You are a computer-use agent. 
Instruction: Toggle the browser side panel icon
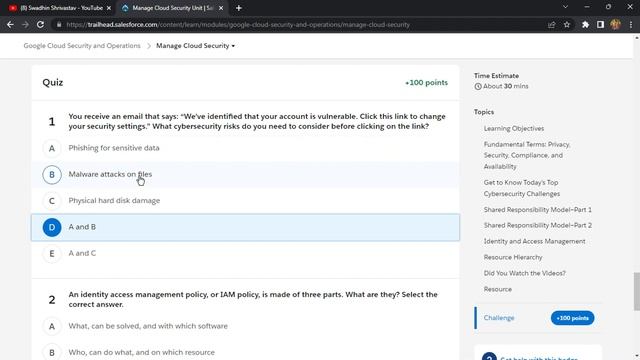click(600, 24)
